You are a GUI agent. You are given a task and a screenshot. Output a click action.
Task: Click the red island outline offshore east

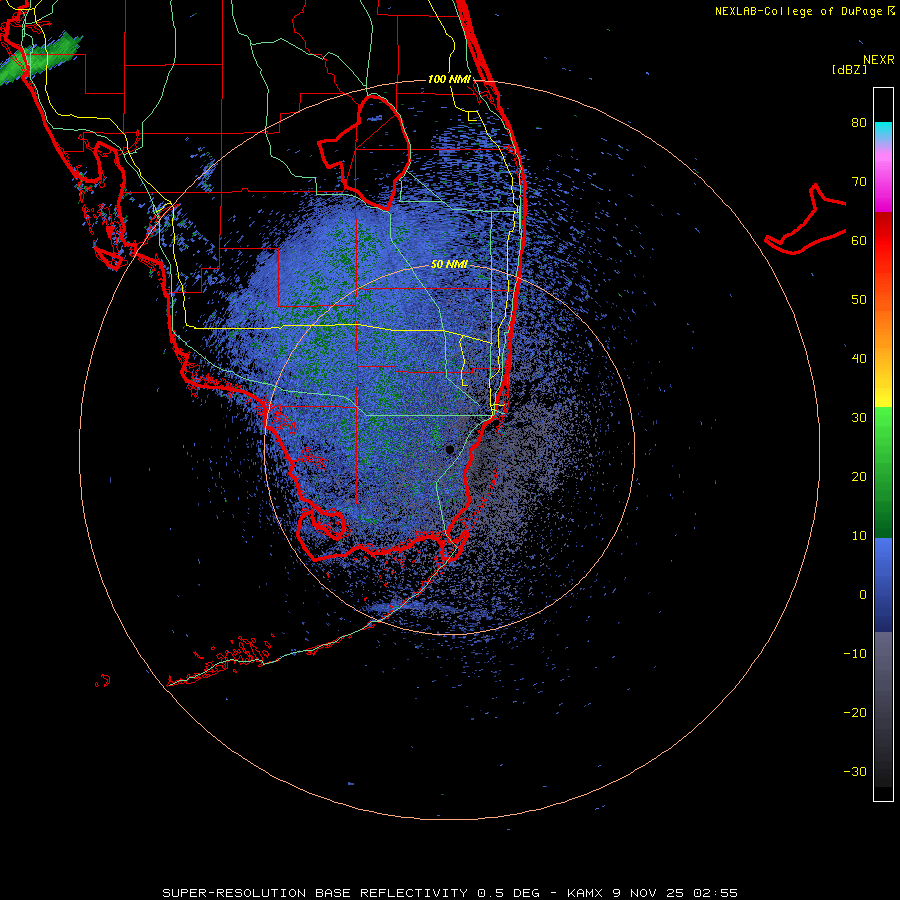[806, 221]
